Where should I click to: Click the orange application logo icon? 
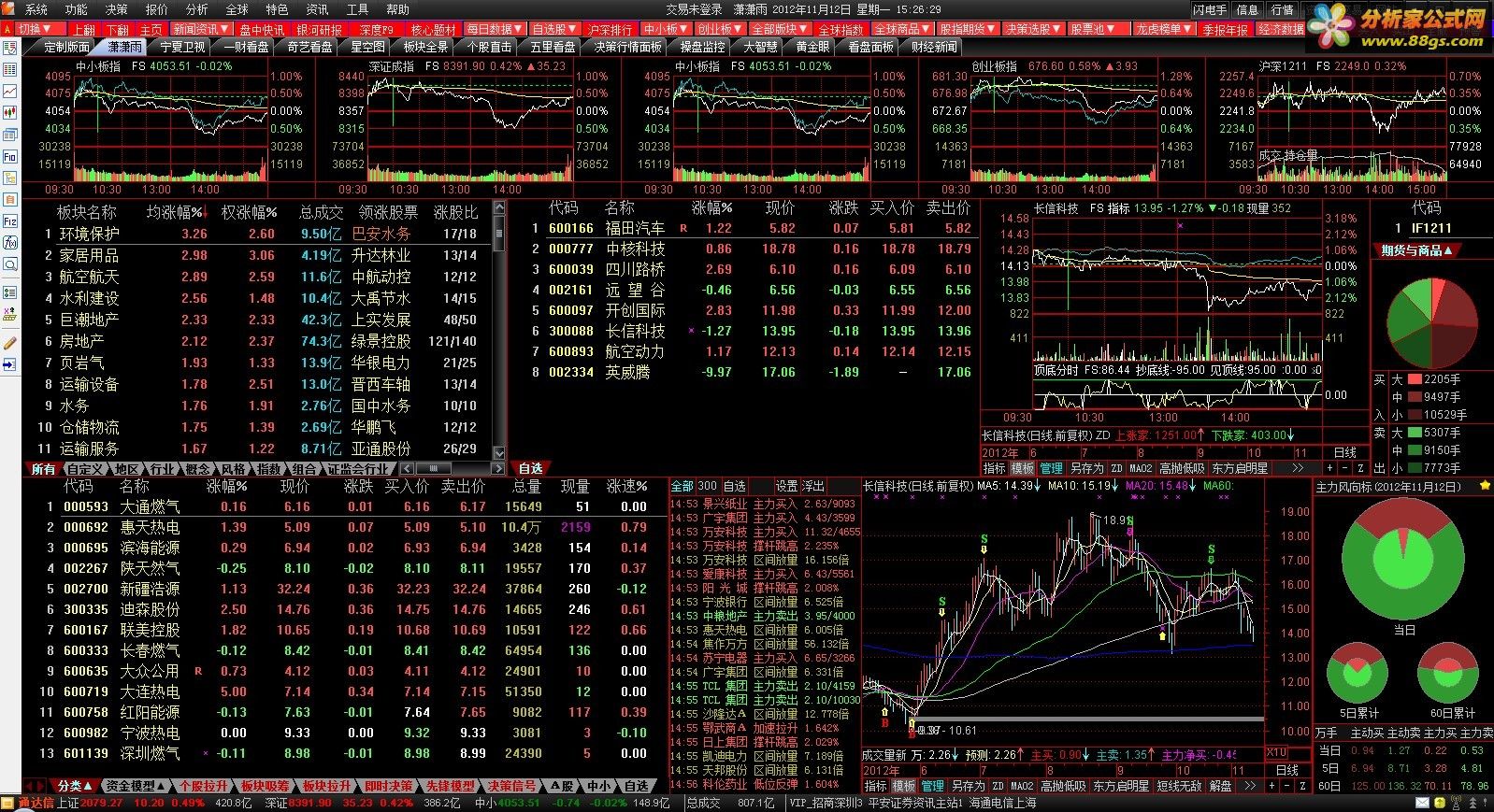pos(10,9)
